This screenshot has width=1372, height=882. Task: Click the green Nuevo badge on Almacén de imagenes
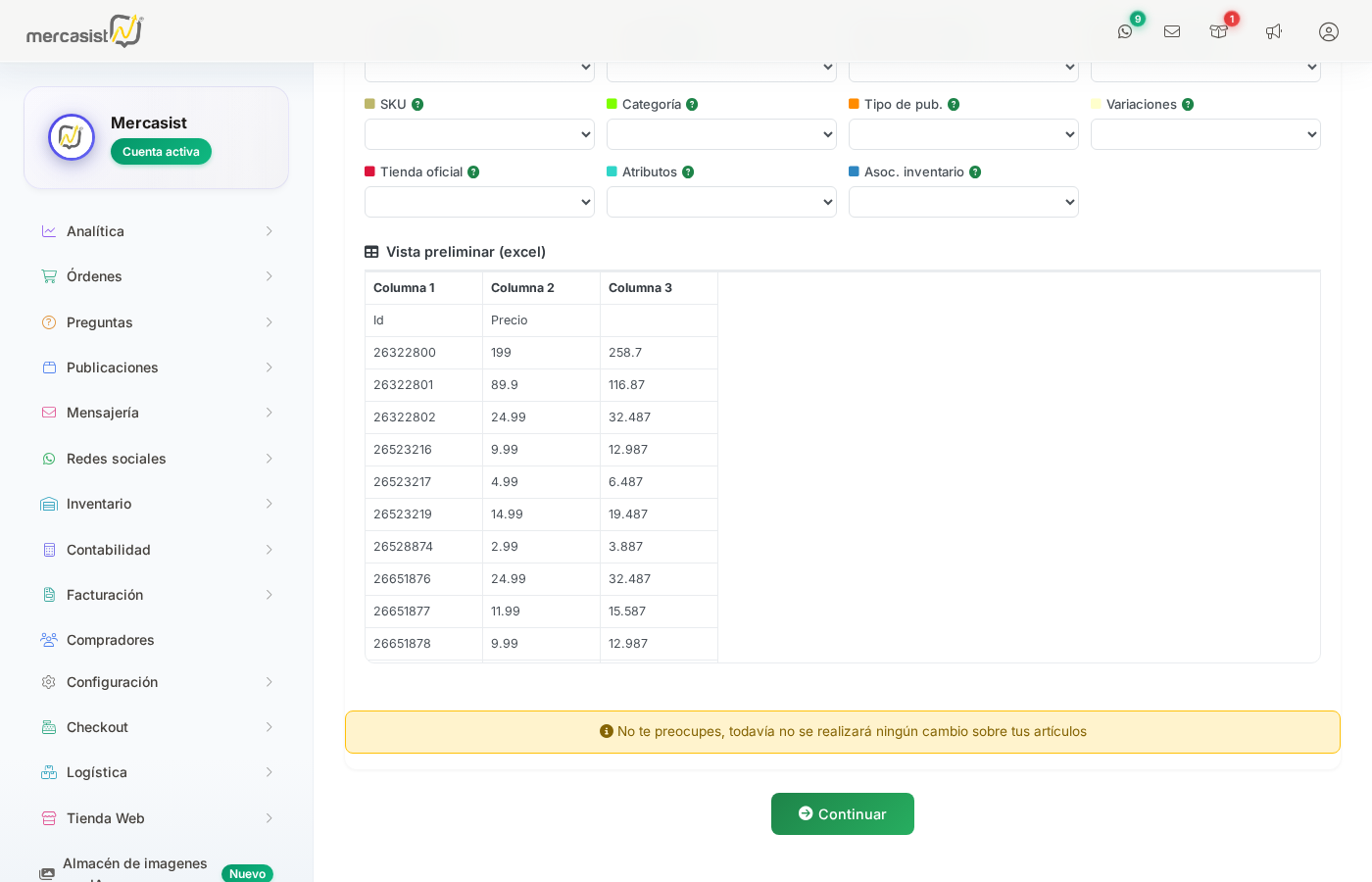(x=247, y=873)
